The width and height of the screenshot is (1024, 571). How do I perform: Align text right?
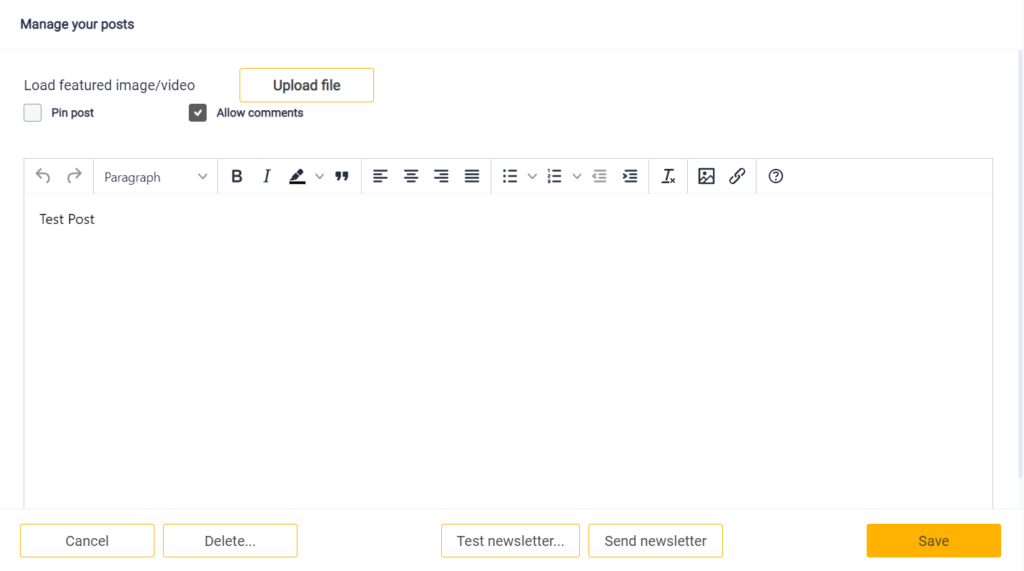click(x=441, y=176)
